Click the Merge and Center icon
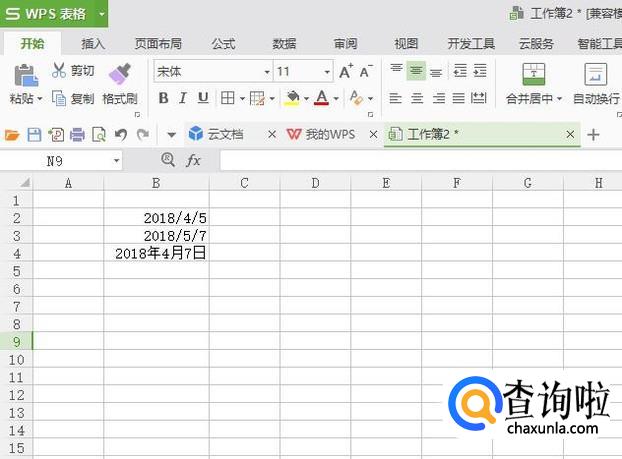Viewport: 622px width, 459px height. (x=534, y=74)
